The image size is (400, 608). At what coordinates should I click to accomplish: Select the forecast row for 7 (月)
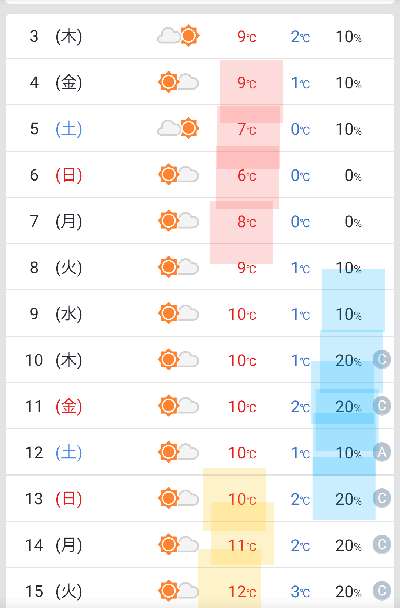[200, 221]
